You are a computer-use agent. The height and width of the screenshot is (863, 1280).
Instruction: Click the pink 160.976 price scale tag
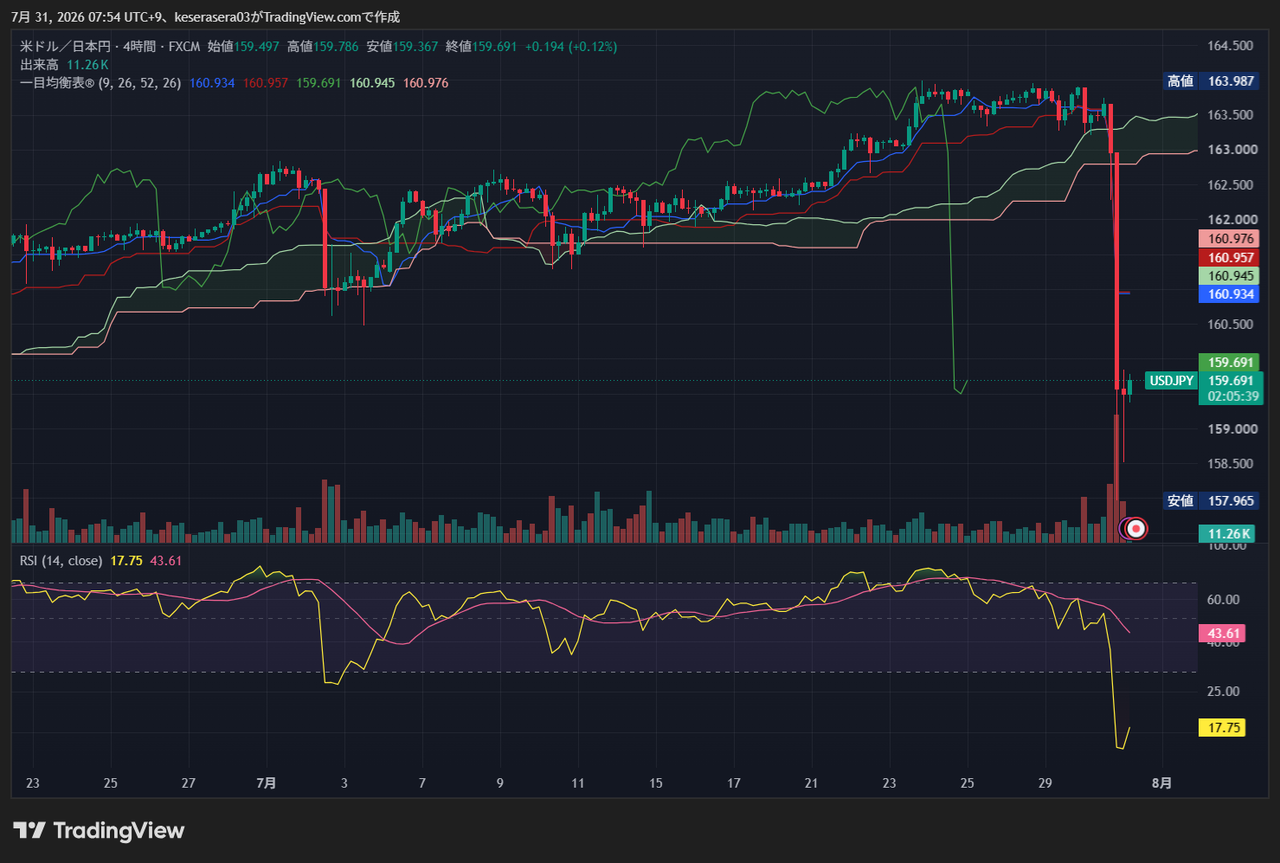(1230, 239)
